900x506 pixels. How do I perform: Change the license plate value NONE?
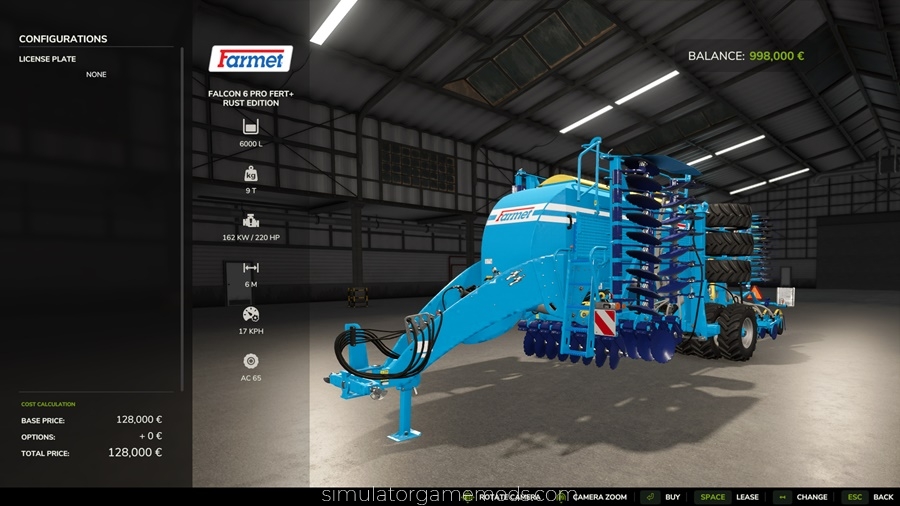(96, 75)
